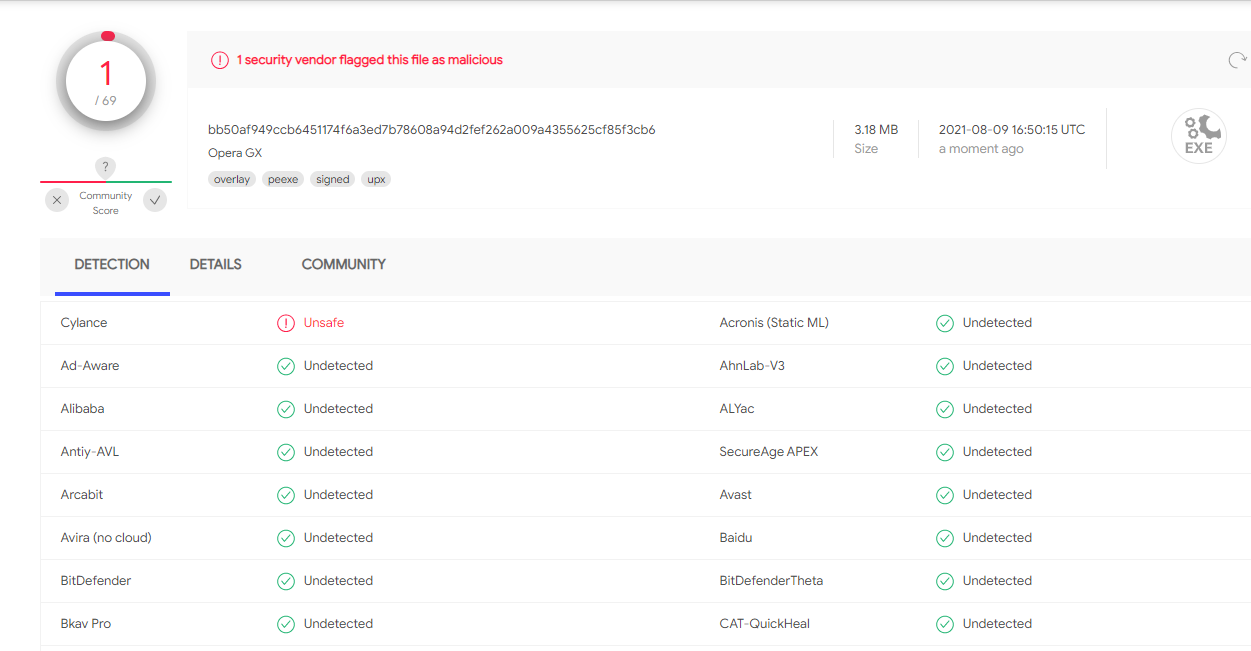Click the BitDefenderTheta vendor name
Image resolution: width=1251 pixels, height=651 pixels.
tap(771, 581)
